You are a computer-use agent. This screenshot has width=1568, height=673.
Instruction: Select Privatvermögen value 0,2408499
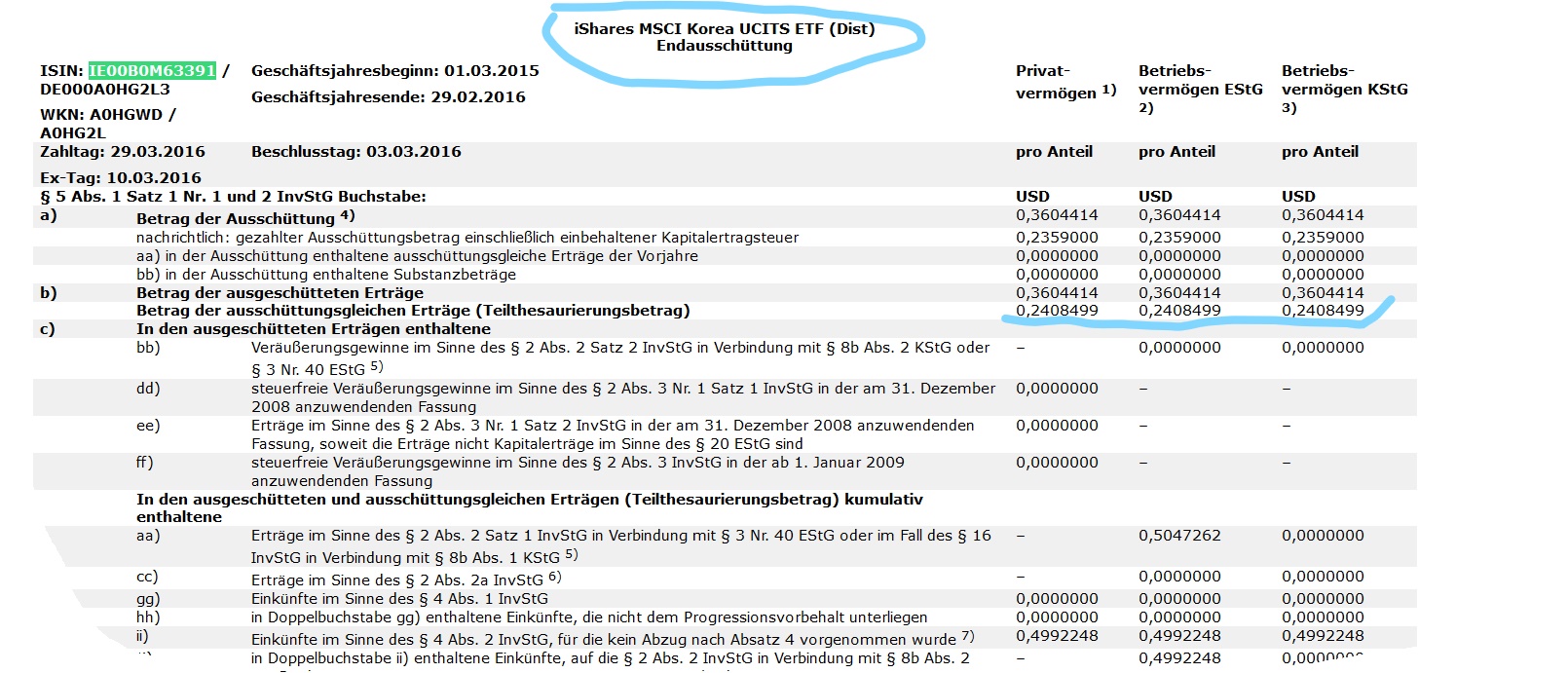click(x=1057, y=311)
